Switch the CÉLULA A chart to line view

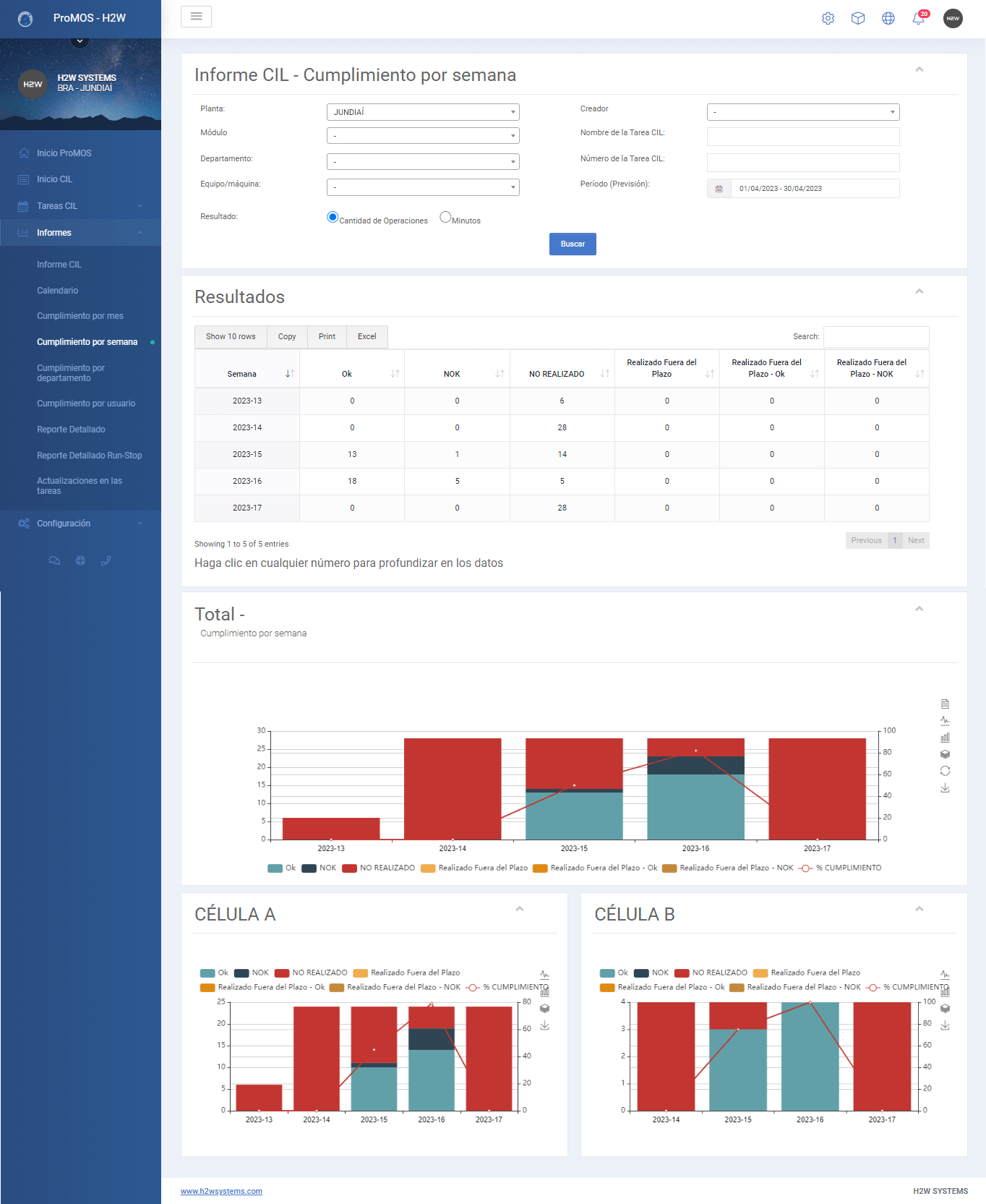click(x=545, y=974)
